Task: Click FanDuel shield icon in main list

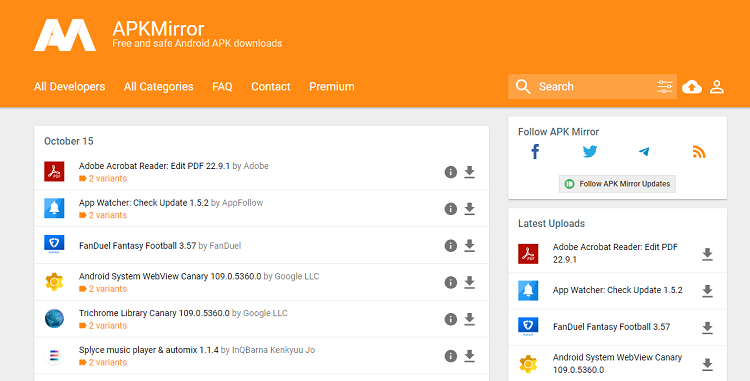Action: pos(54,244)
